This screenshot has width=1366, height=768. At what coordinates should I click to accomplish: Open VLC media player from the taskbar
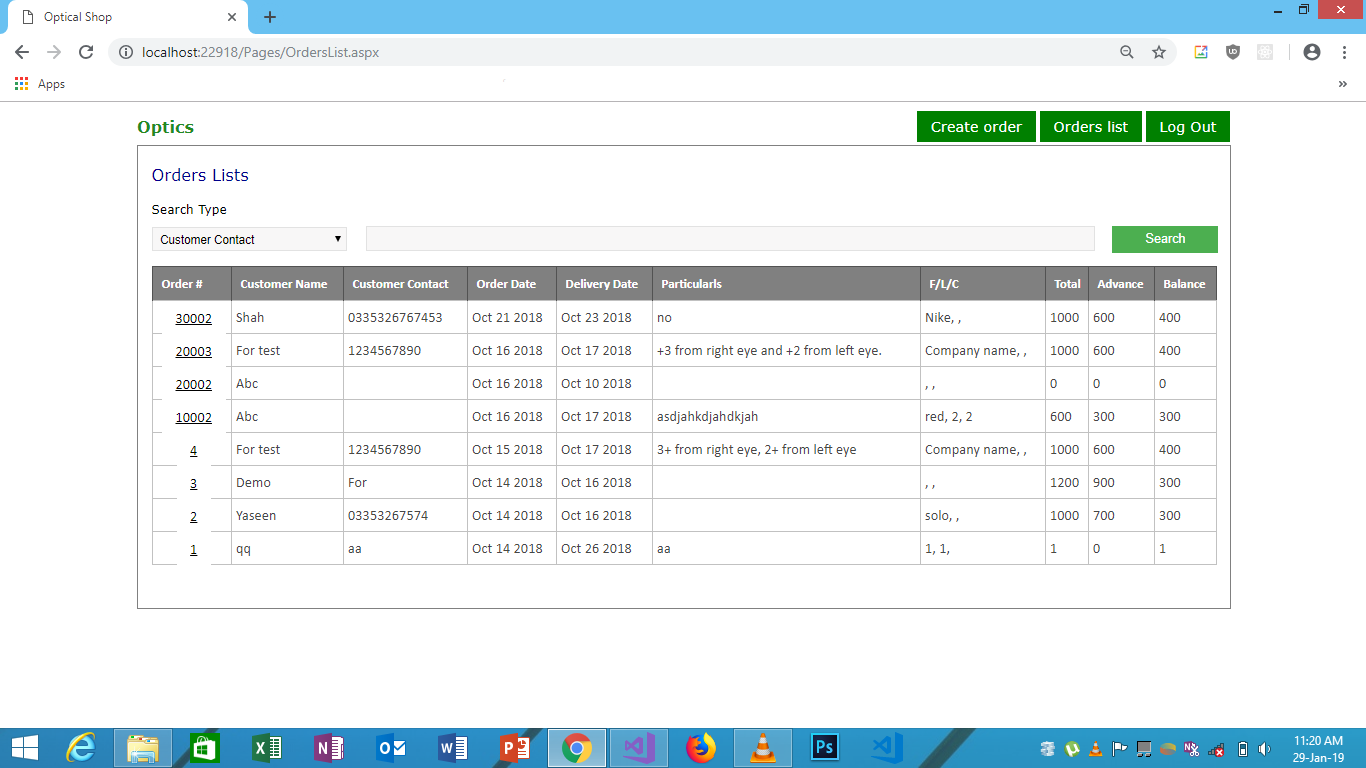763,748
